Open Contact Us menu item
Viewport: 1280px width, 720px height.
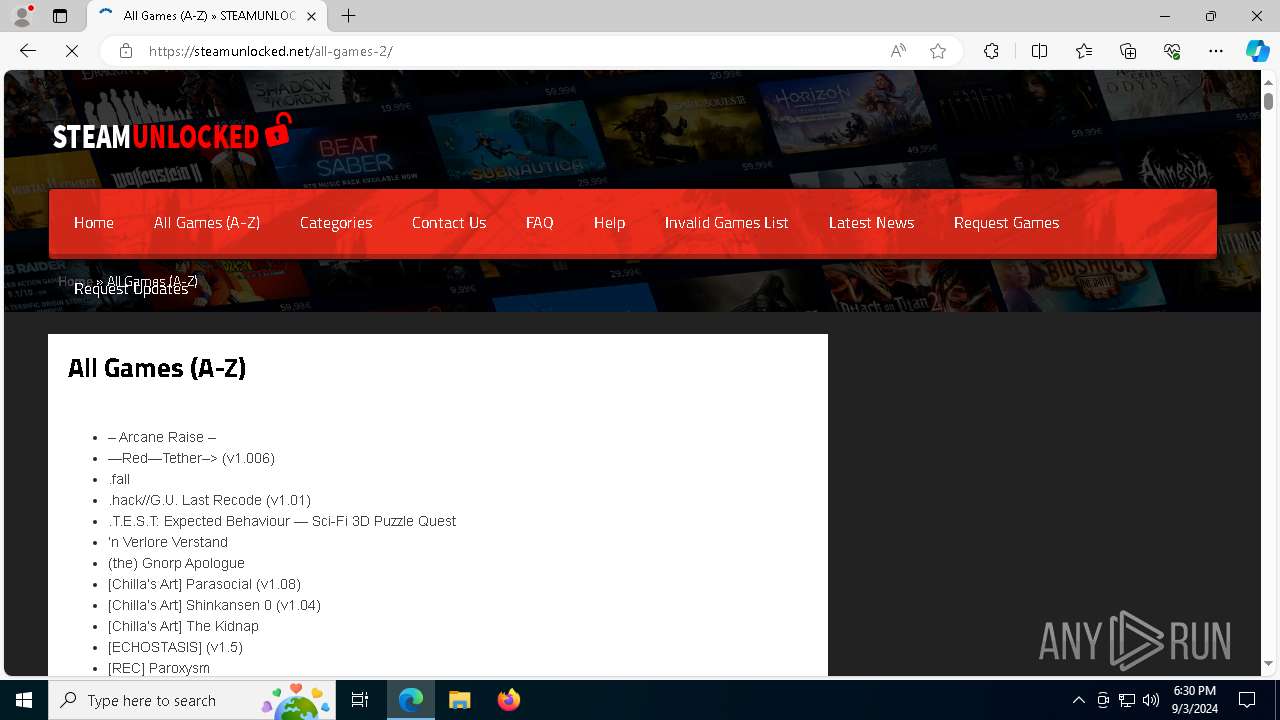[x=449, y=223]
